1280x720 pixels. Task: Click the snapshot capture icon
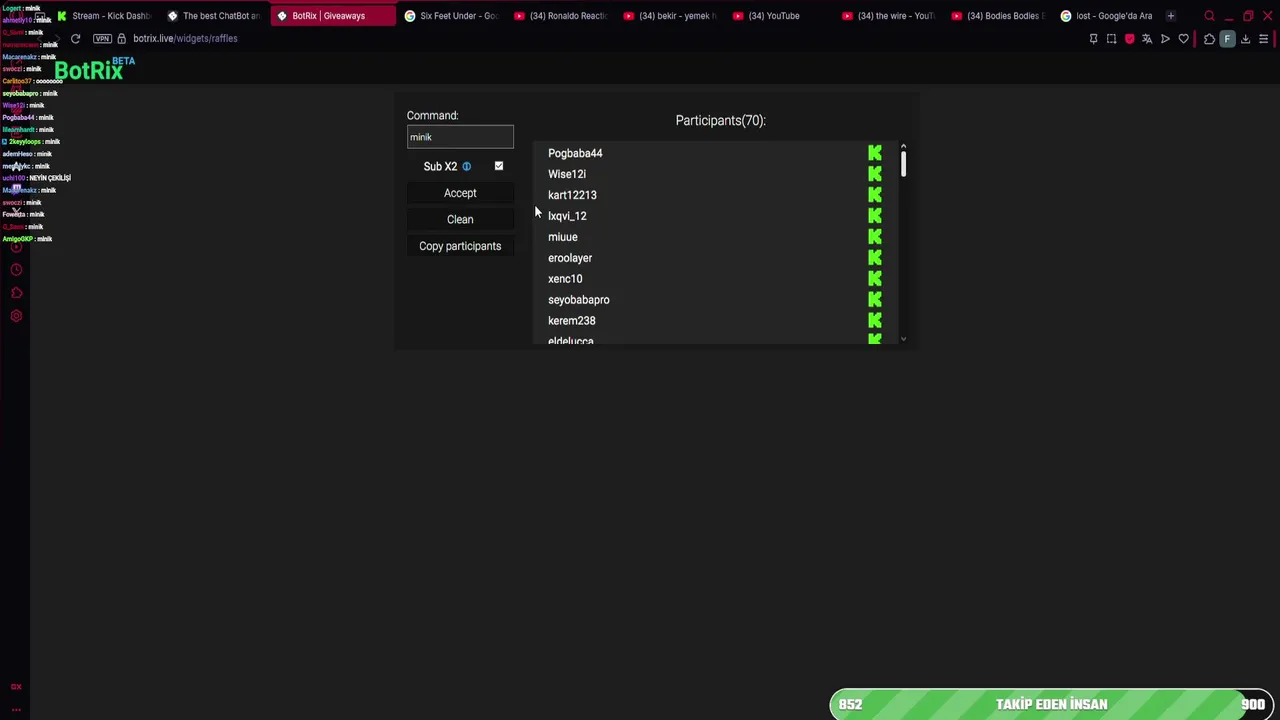[1111, 39]
